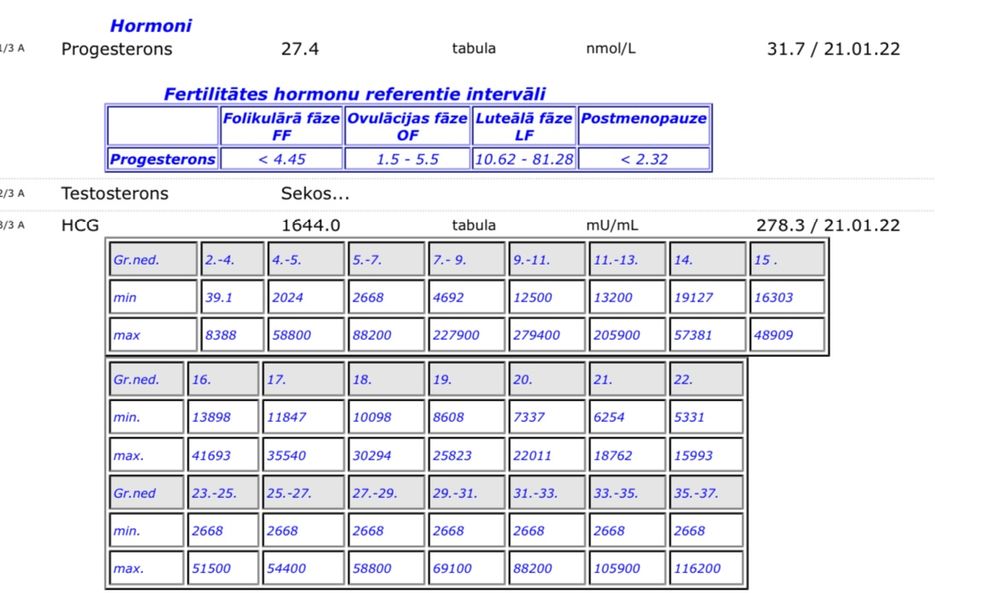Screen dimensions: 1000x593
Task: Click the nmol/L unit label
Action: 610,49
